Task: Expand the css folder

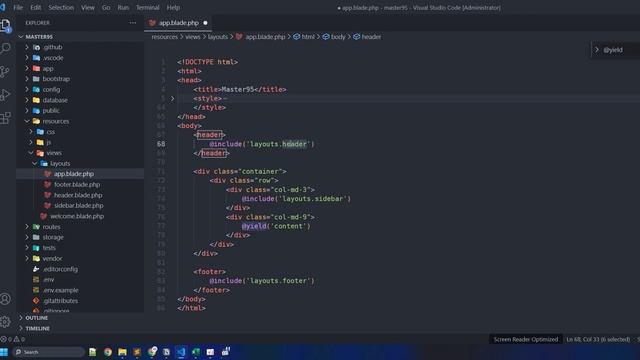Action: 31,132
